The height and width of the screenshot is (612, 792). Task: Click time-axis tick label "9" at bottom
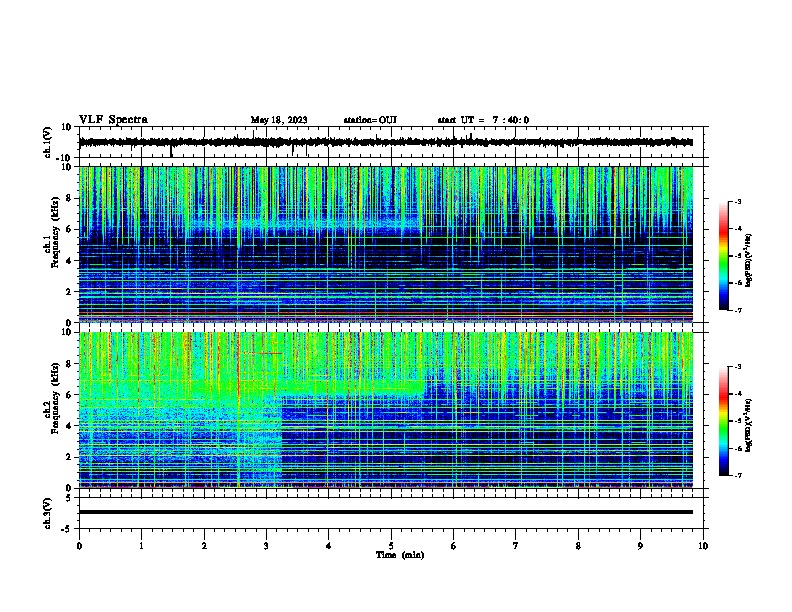(x=640, y=546)
